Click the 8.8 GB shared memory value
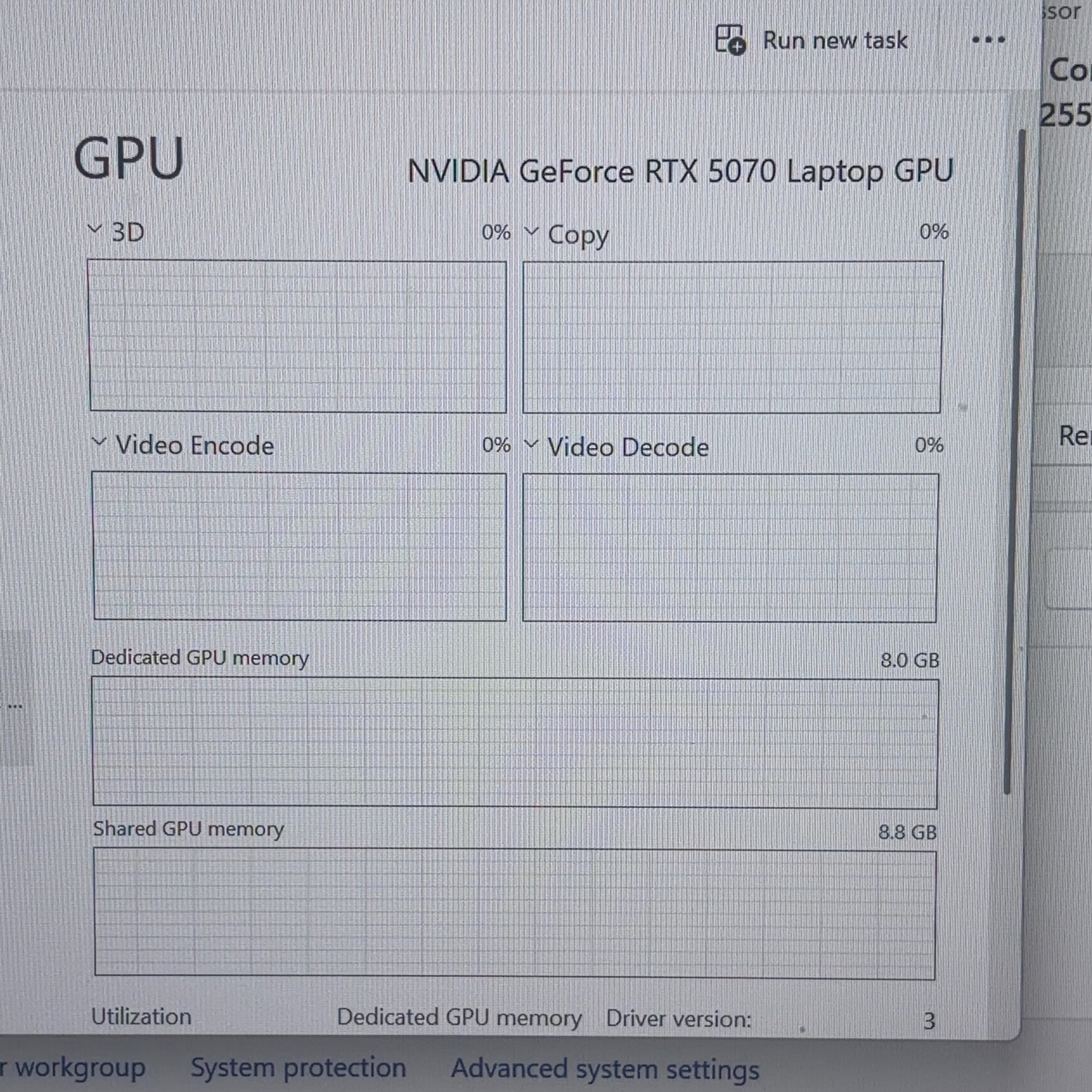The height and width of the screenshot is (1092, 1092). (x=907, y=832)
